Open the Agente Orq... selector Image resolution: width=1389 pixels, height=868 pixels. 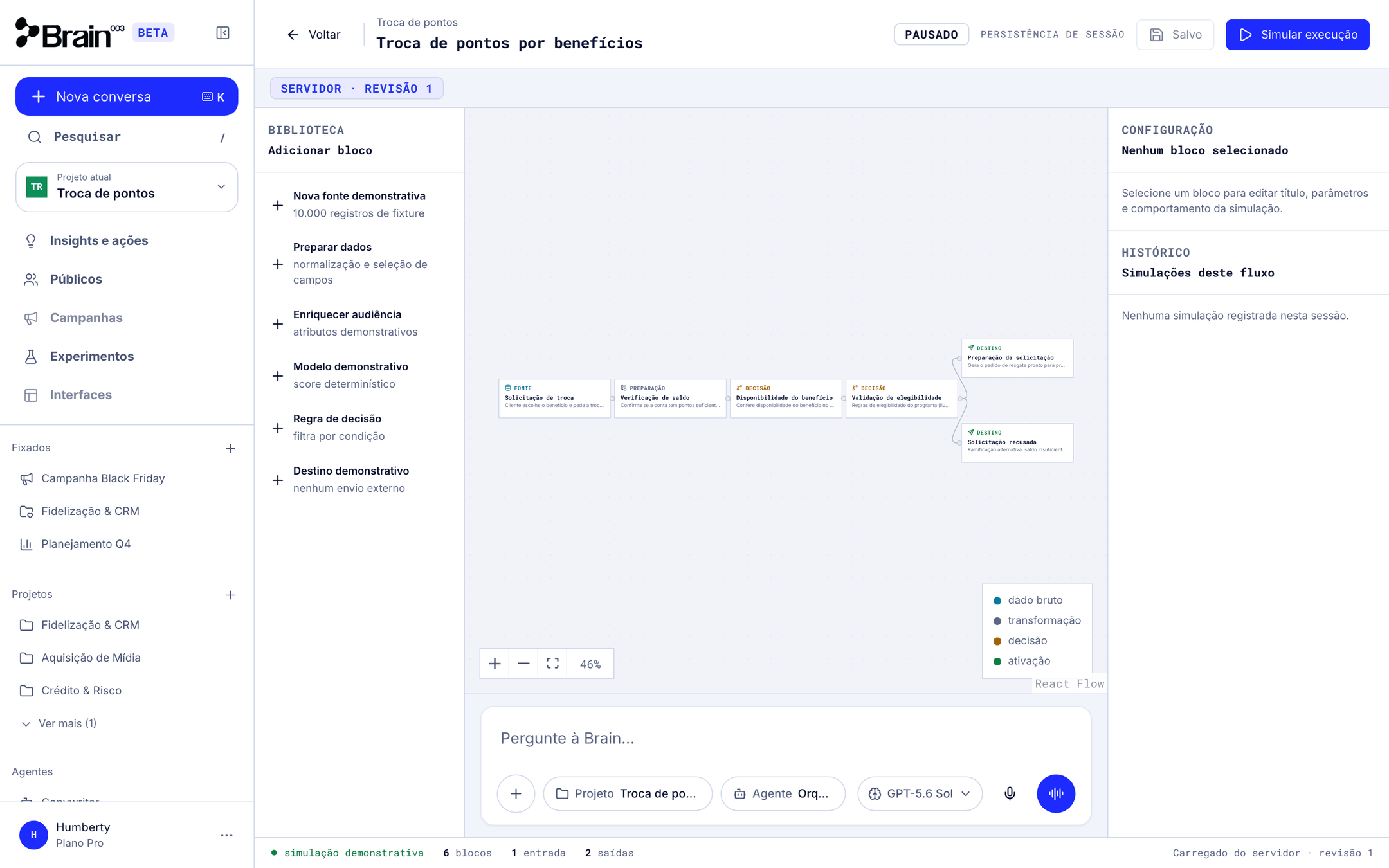pos(783,793)
